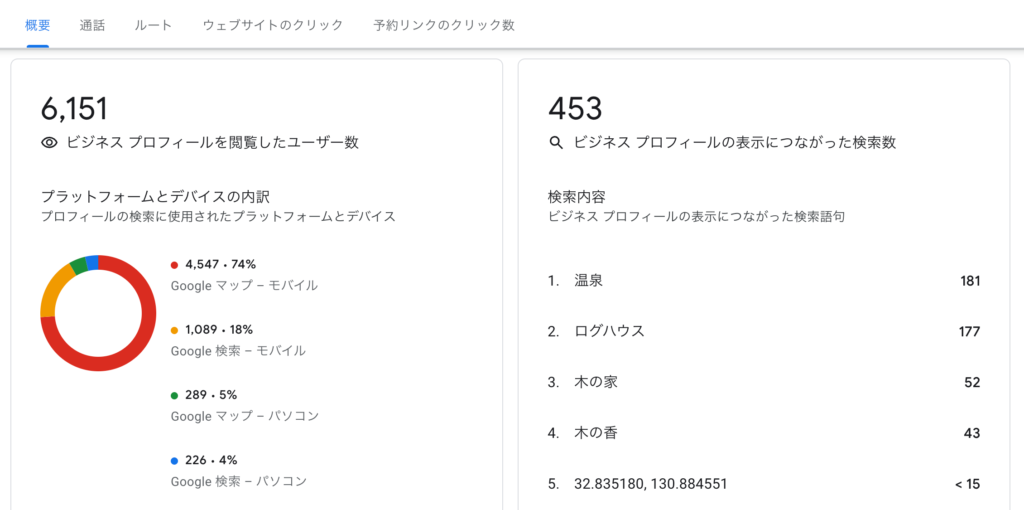
Task: Switch to the 概要 tab
Action: pyautogui.click(x=38, y=25)
